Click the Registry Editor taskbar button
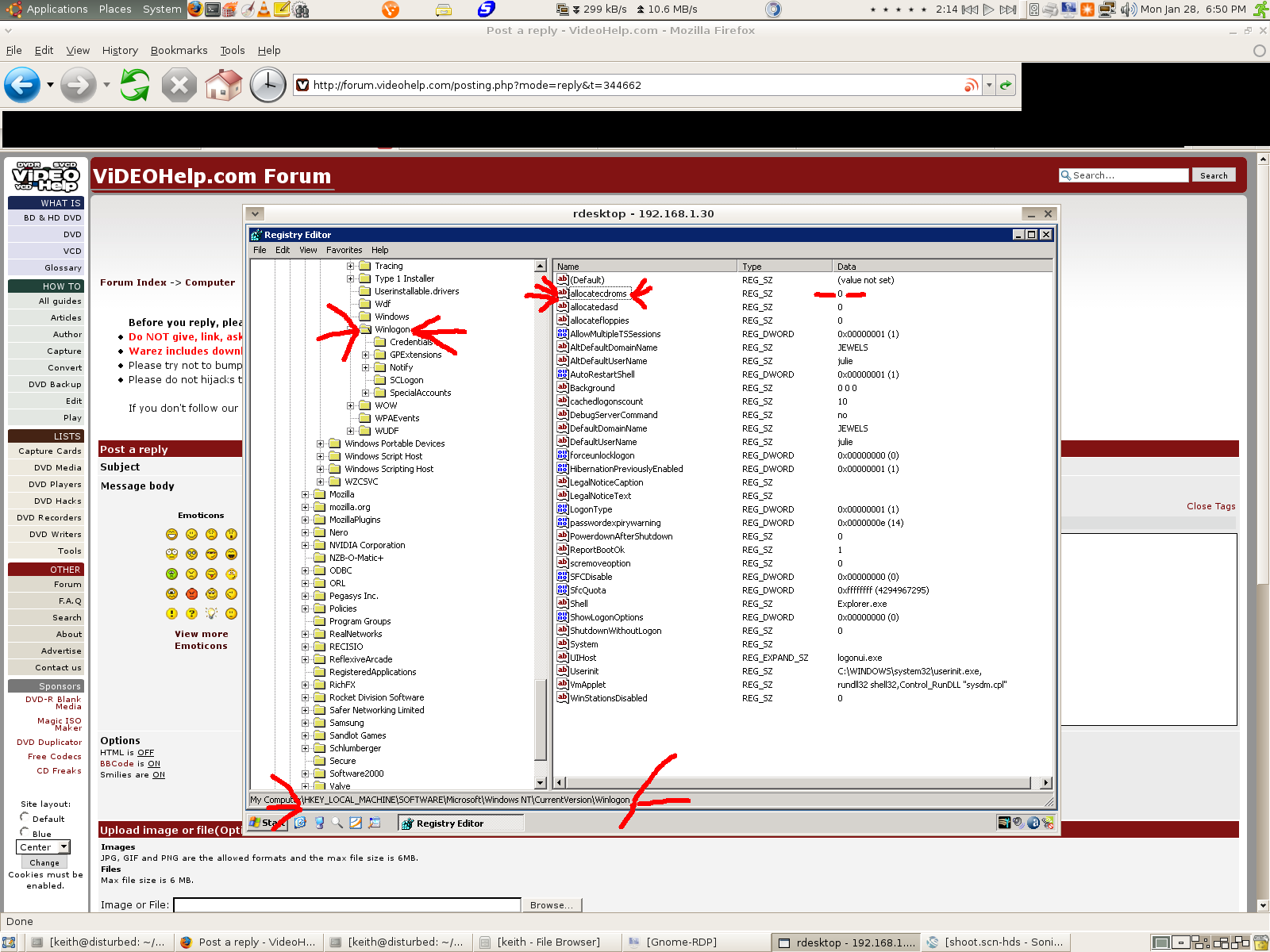The height and width of the screenshot is (952, 1270). click(460, 823)
